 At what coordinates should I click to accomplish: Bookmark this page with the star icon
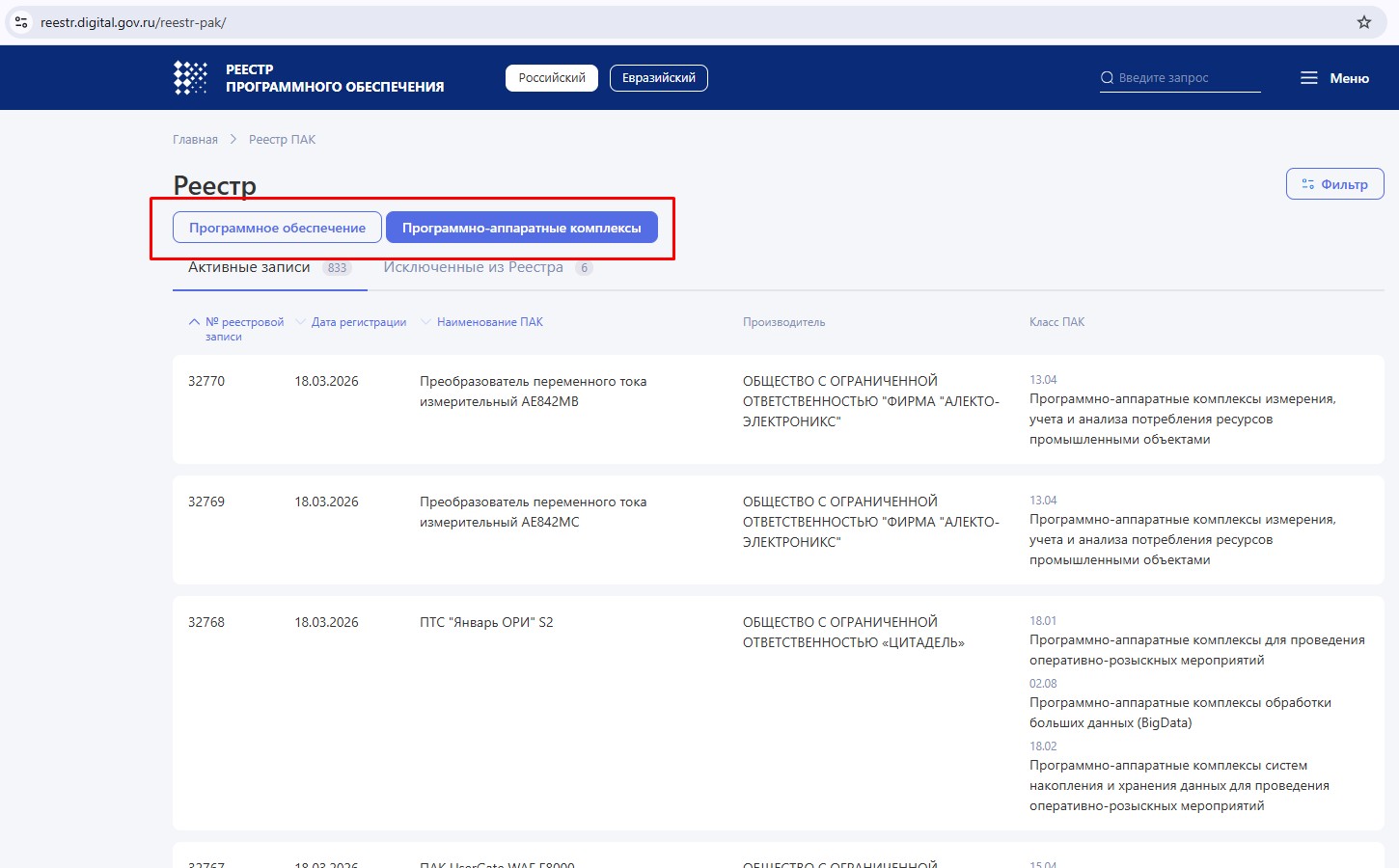tap(1364, 22)
